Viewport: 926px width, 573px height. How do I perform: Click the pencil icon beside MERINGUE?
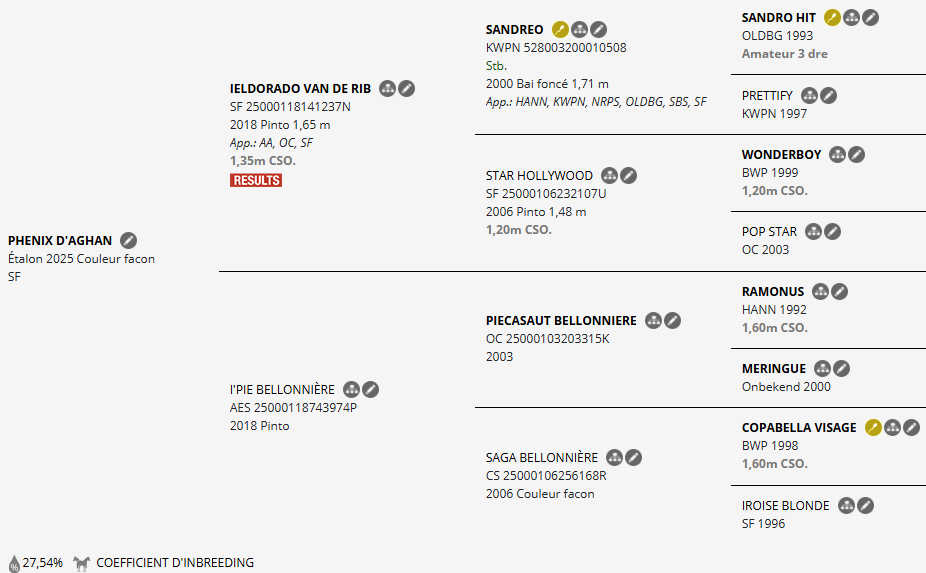point(842,369)
